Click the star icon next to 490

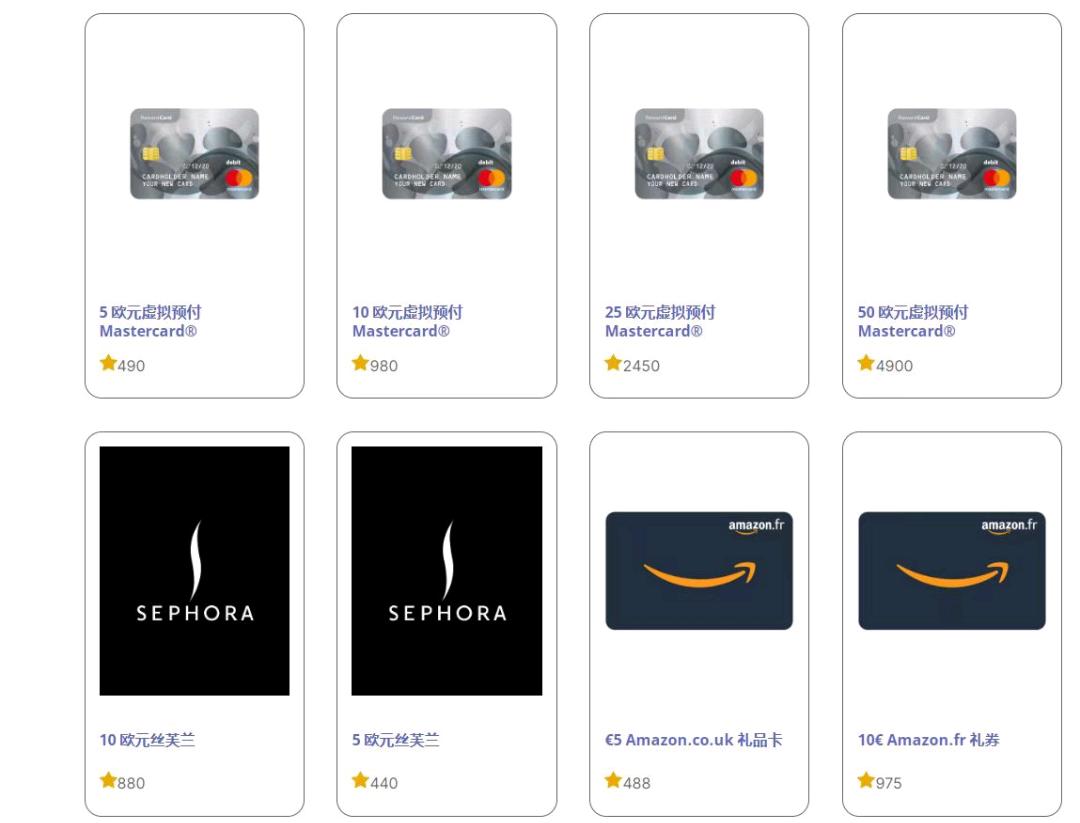click(x=108, y=363)
